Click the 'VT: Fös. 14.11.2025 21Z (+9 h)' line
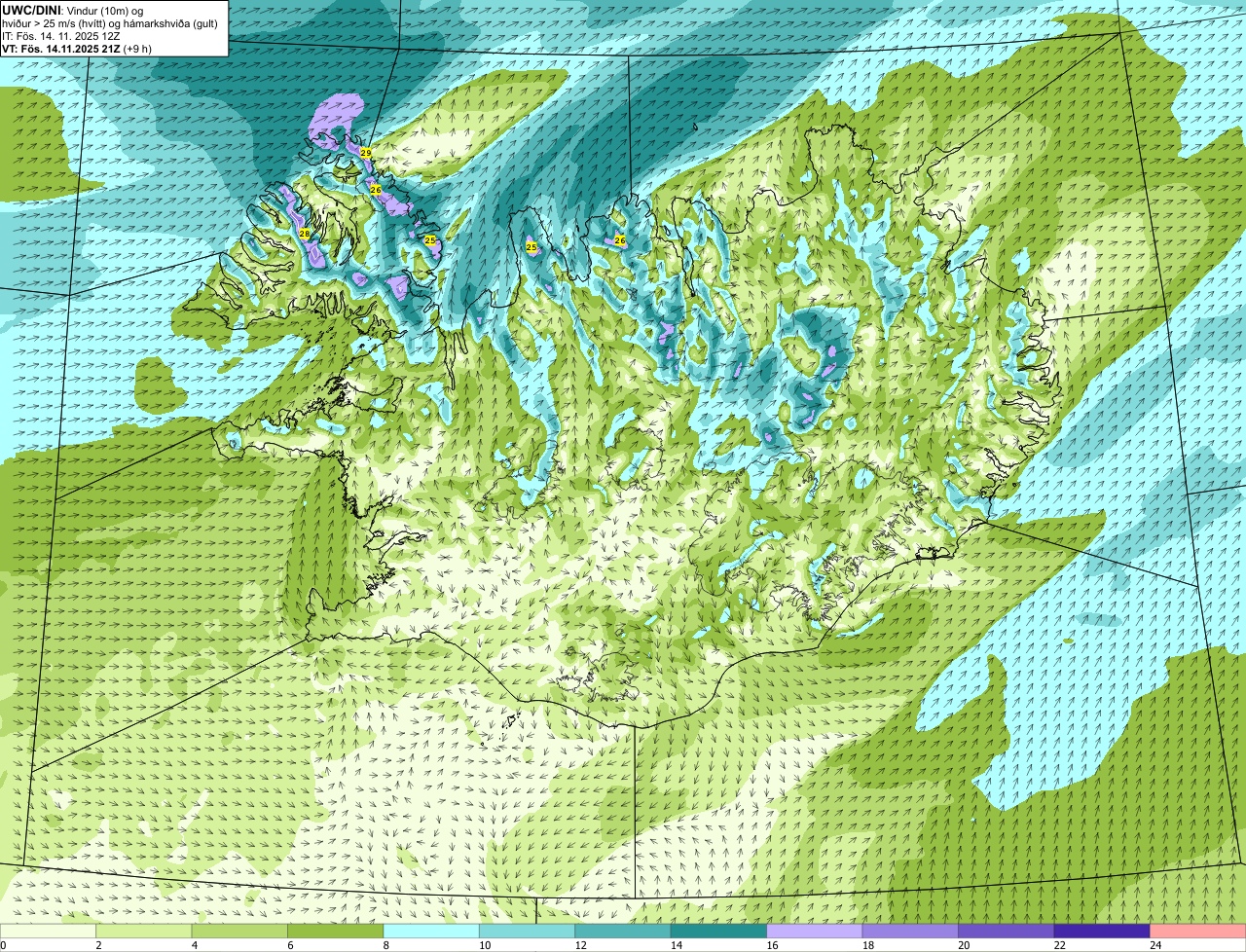The image size is (1246, 952). pos(76,48)
